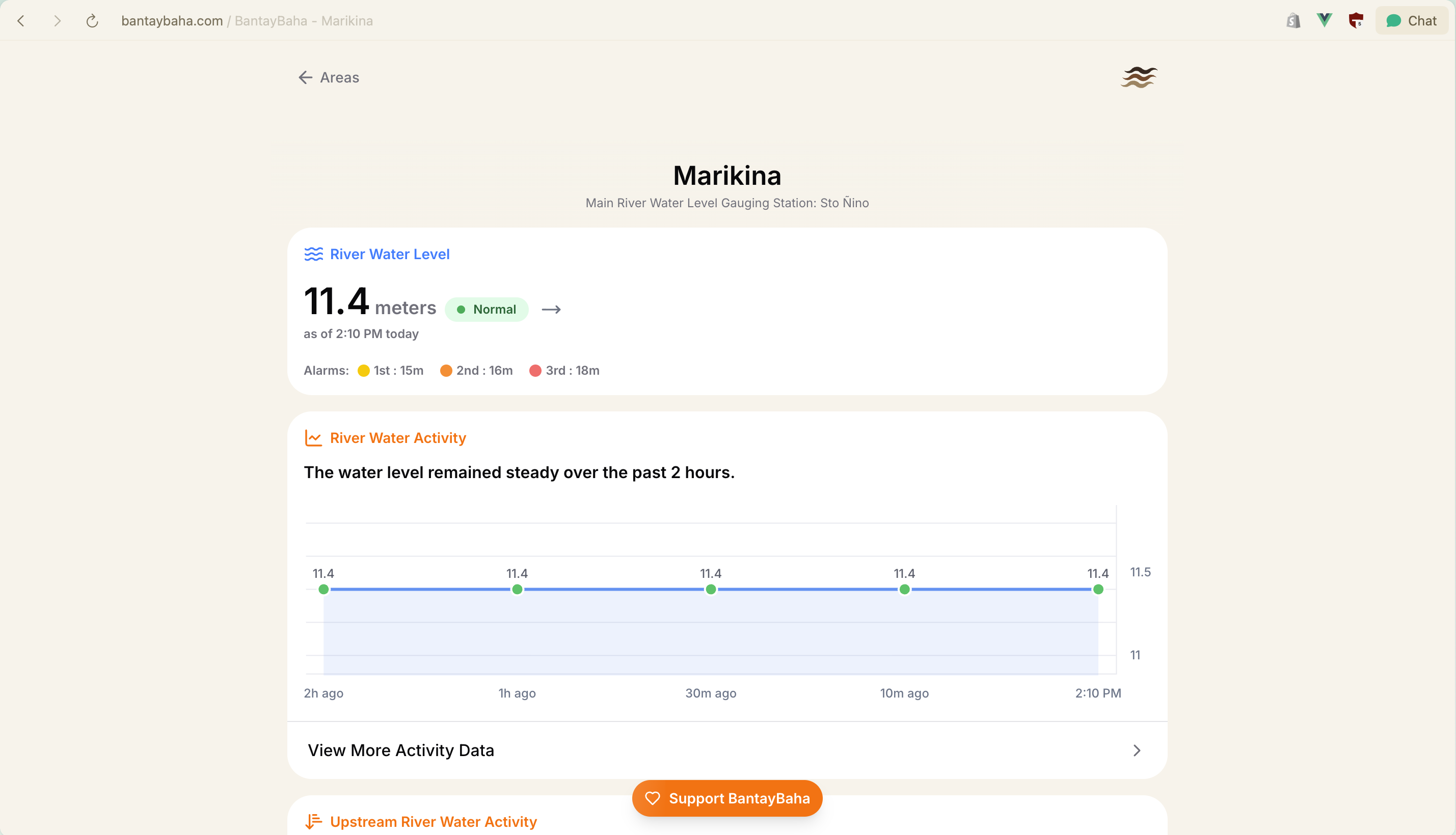Reload the page with refresh icon
This screenshot has height=835, width=1456.
tap(92, 21)
